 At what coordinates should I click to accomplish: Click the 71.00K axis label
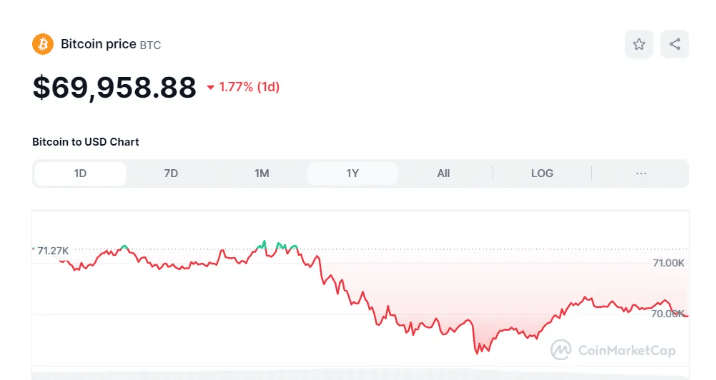669,263
